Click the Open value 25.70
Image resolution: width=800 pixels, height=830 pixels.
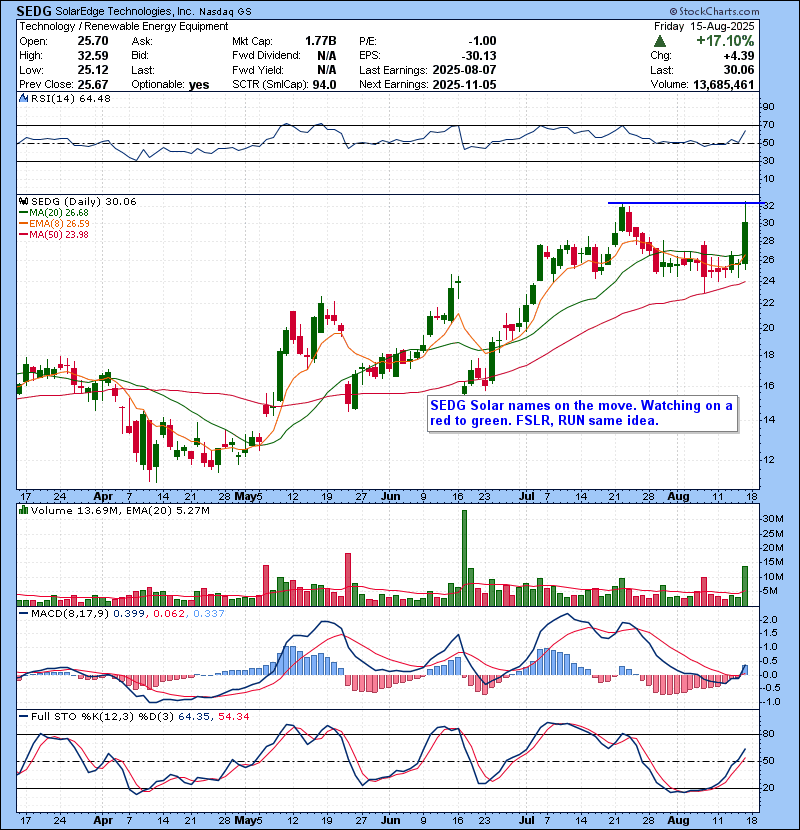click(93, 41)
